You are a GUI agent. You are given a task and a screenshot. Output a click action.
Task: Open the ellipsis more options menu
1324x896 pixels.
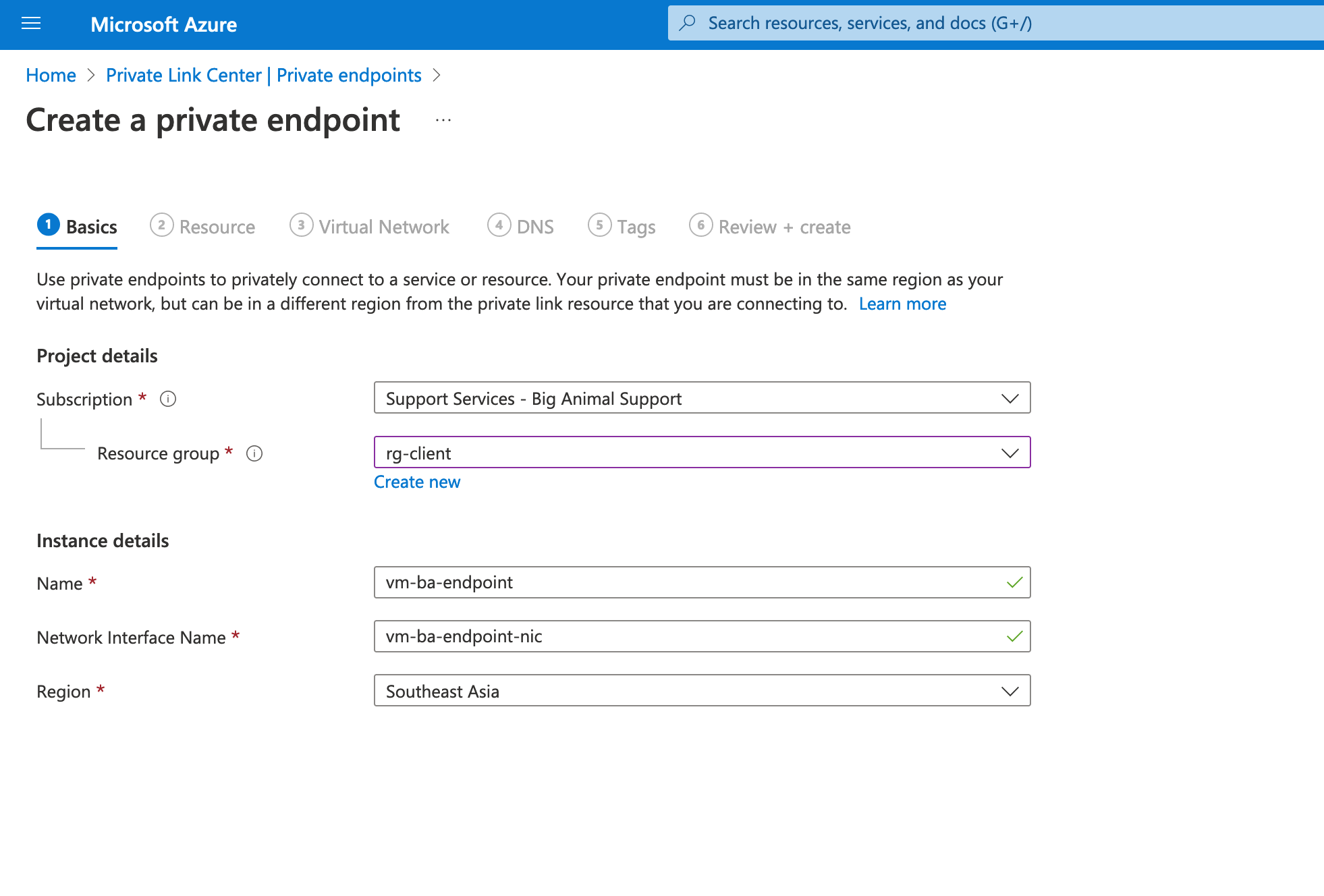(x=443, y=120)
